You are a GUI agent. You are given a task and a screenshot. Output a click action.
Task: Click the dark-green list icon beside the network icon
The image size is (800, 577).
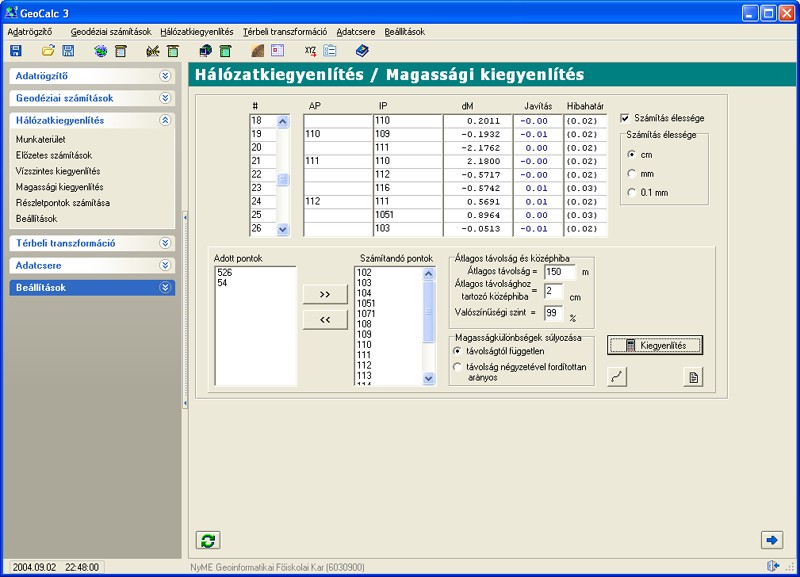tap(225, 51)
